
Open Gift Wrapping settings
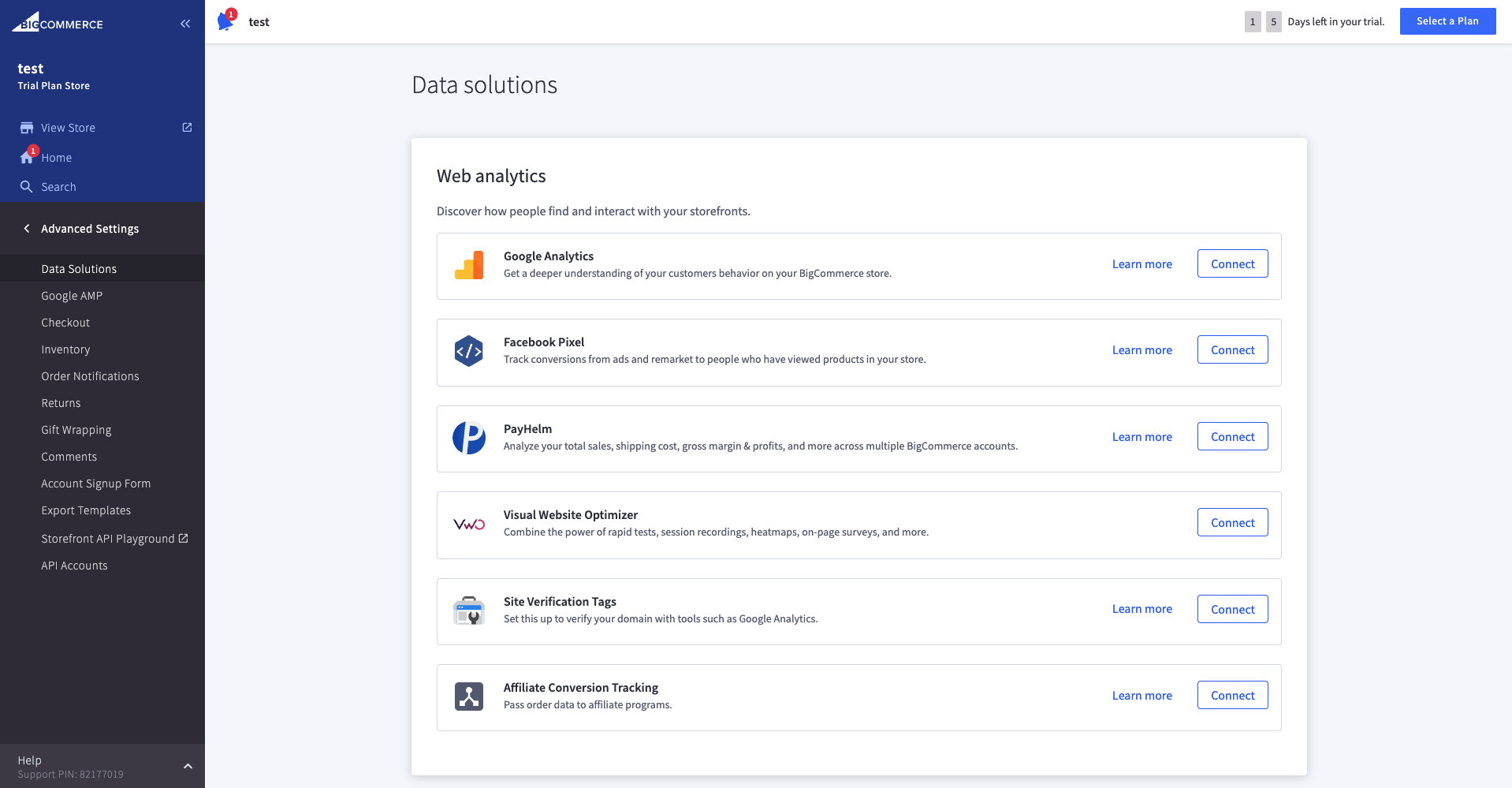coord(76,430)
